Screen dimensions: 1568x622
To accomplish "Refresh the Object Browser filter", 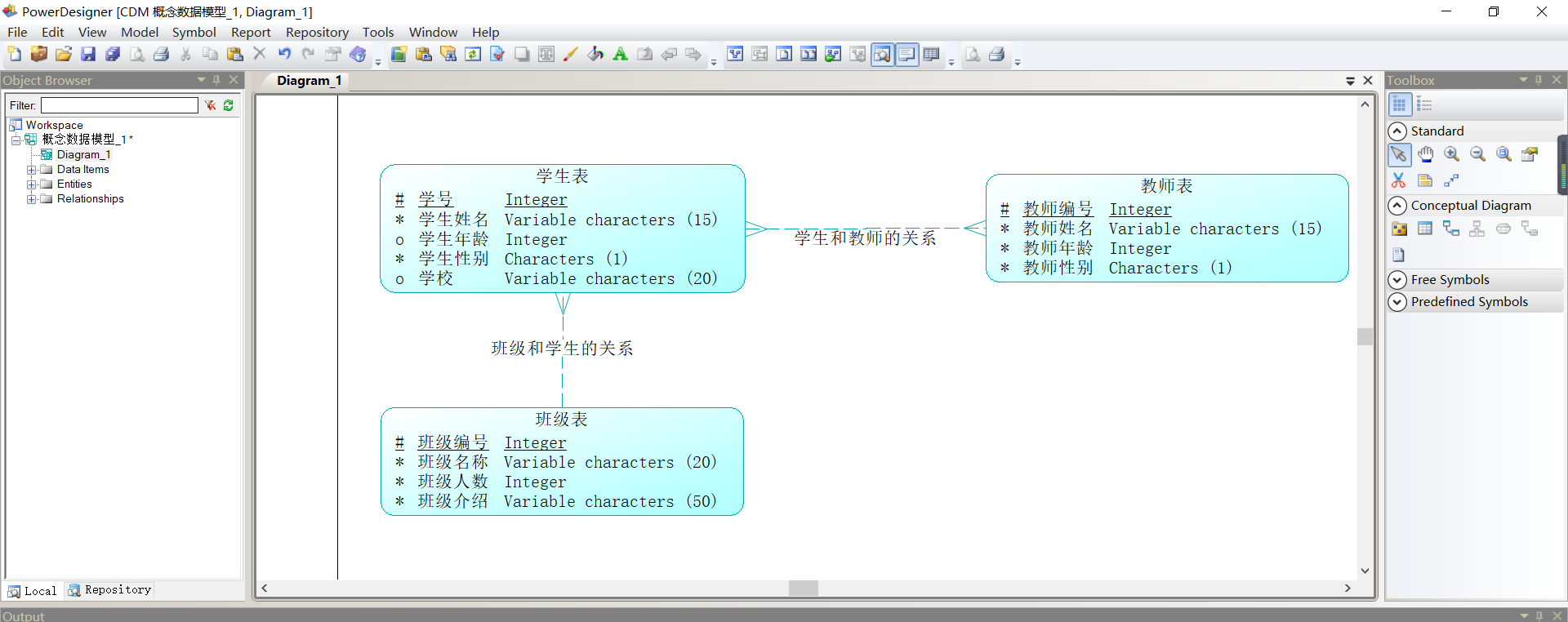I will [229, 105].
